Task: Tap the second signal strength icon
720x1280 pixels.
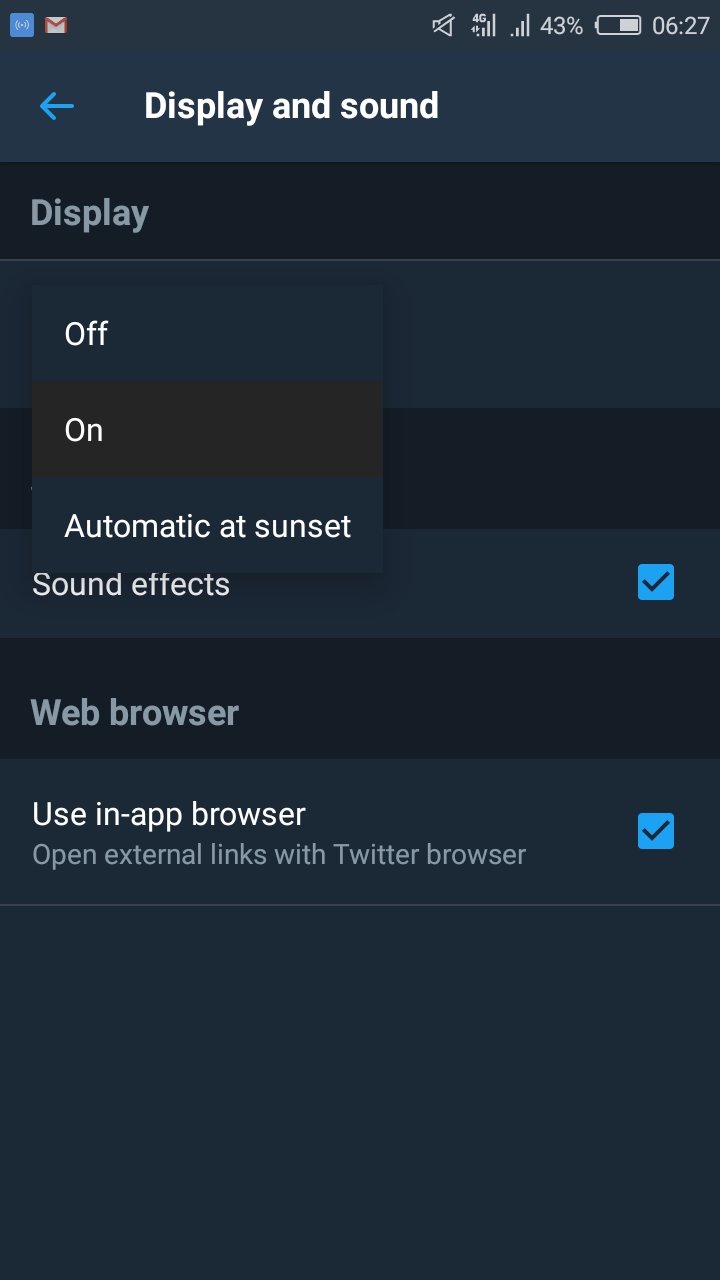Action: pos(520,26)
